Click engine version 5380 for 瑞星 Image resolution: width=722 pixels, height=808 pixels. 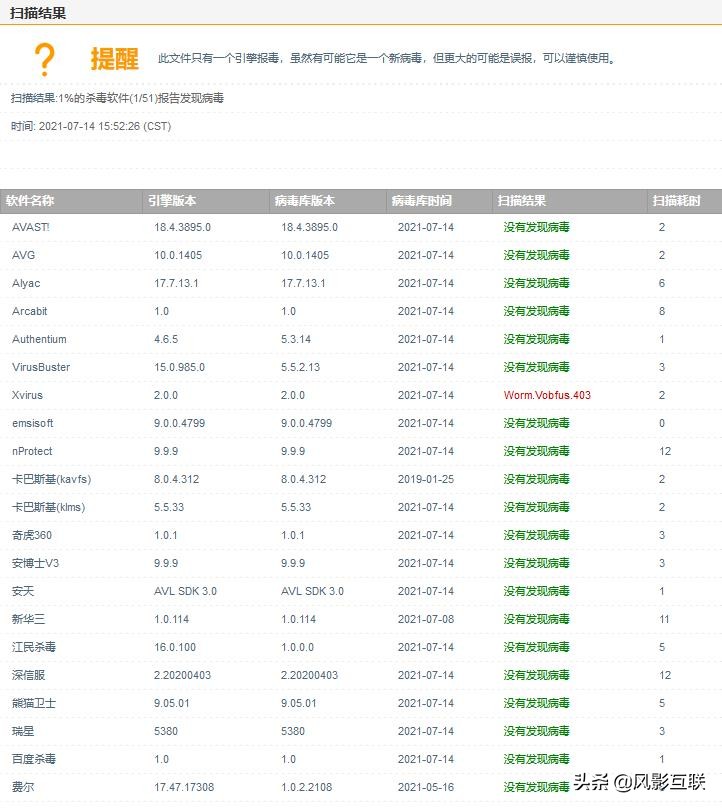coord(166,731)
